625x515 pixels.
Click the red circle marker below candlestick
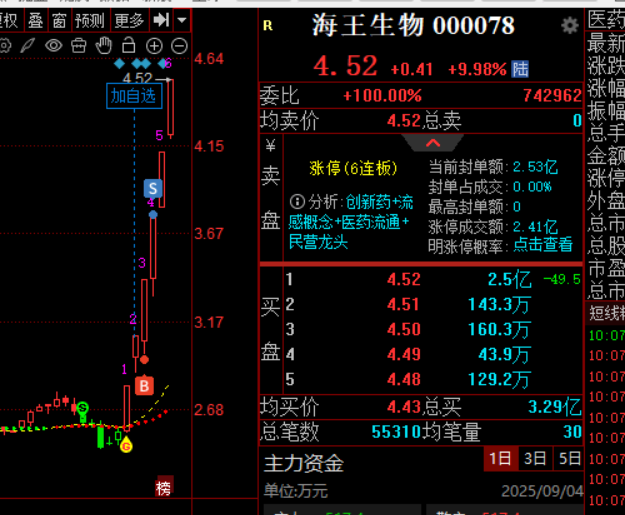coord(144,360)
